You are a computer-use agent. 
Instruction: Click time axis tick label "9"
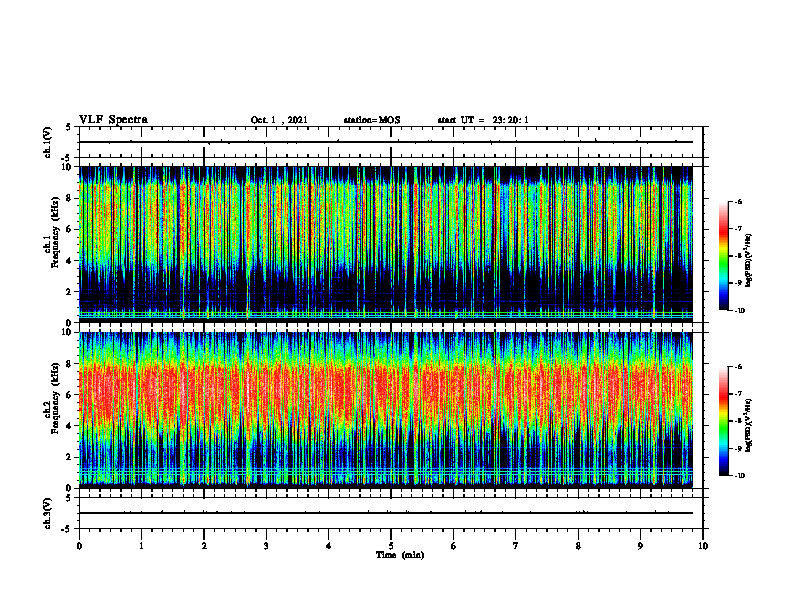point(640,546)
